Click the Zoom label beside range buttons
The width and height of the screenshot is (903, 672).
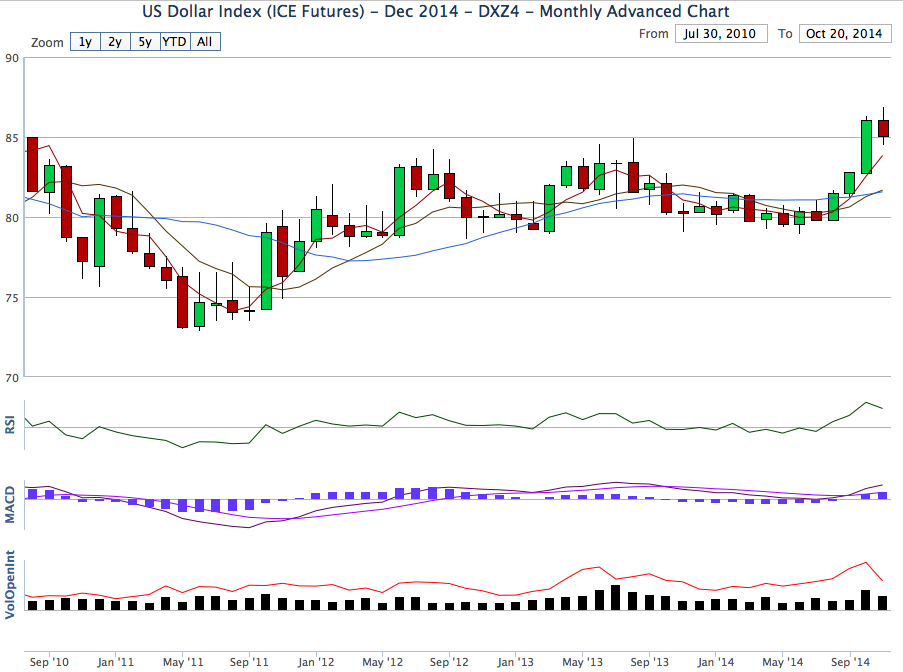pos(47,43)
